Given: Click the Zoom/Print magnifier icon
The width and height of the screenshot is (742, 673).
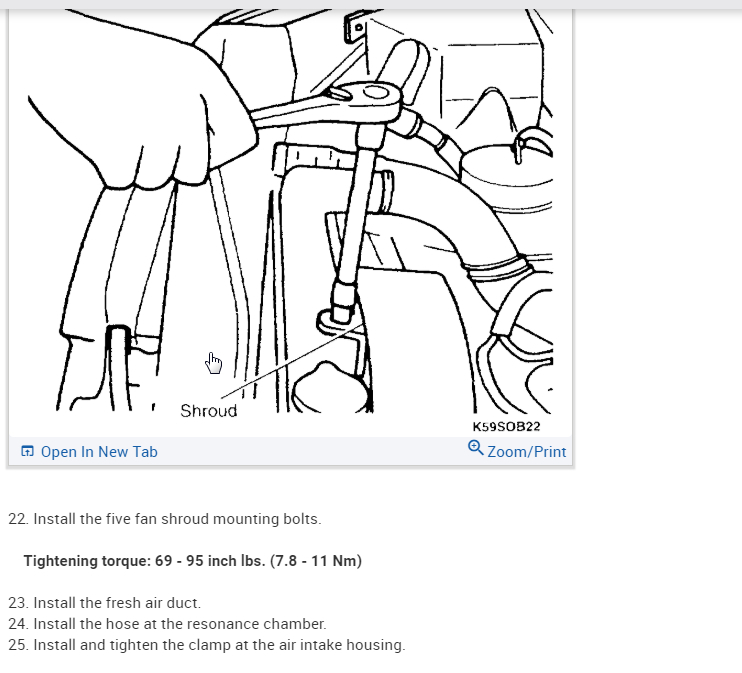Looking at the screenshot, I should coord(476,448).
